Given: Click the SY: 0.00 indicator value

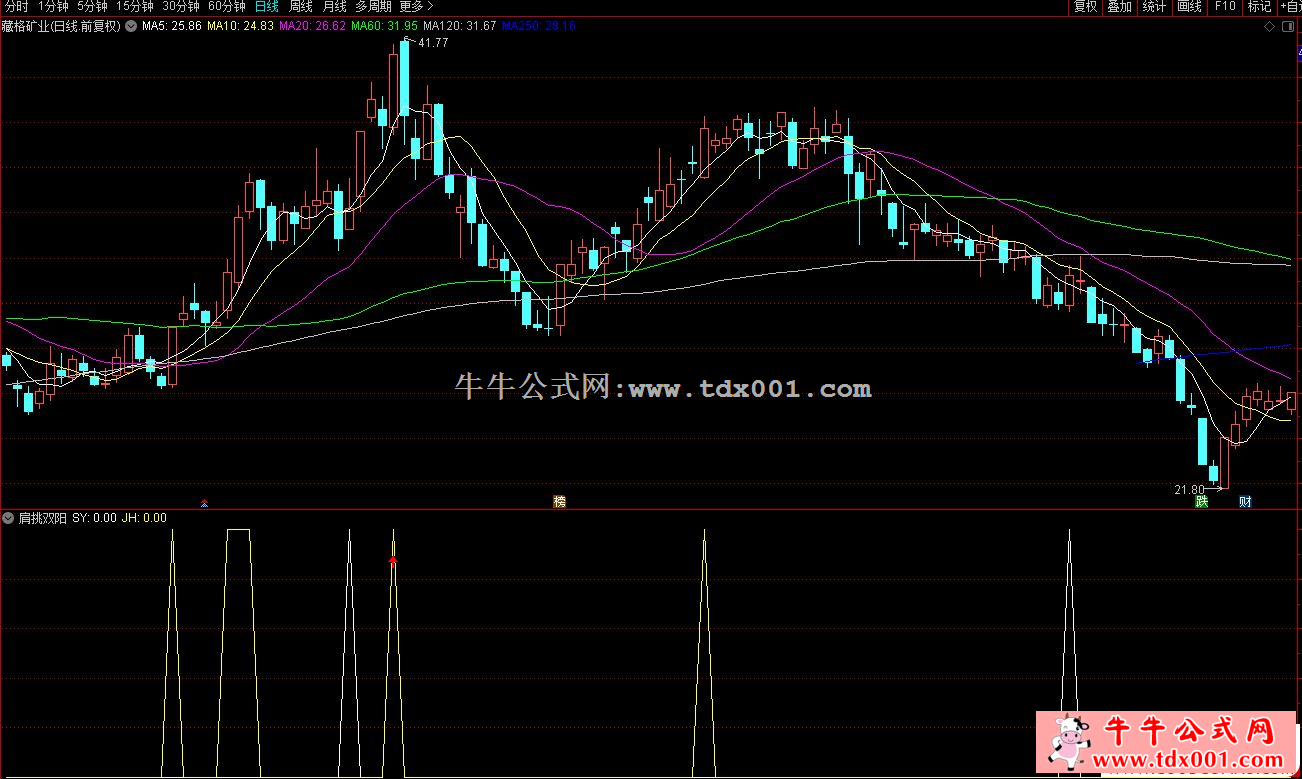Looking at the screenshot, I should pyautogui.click(x=95, y=518).
